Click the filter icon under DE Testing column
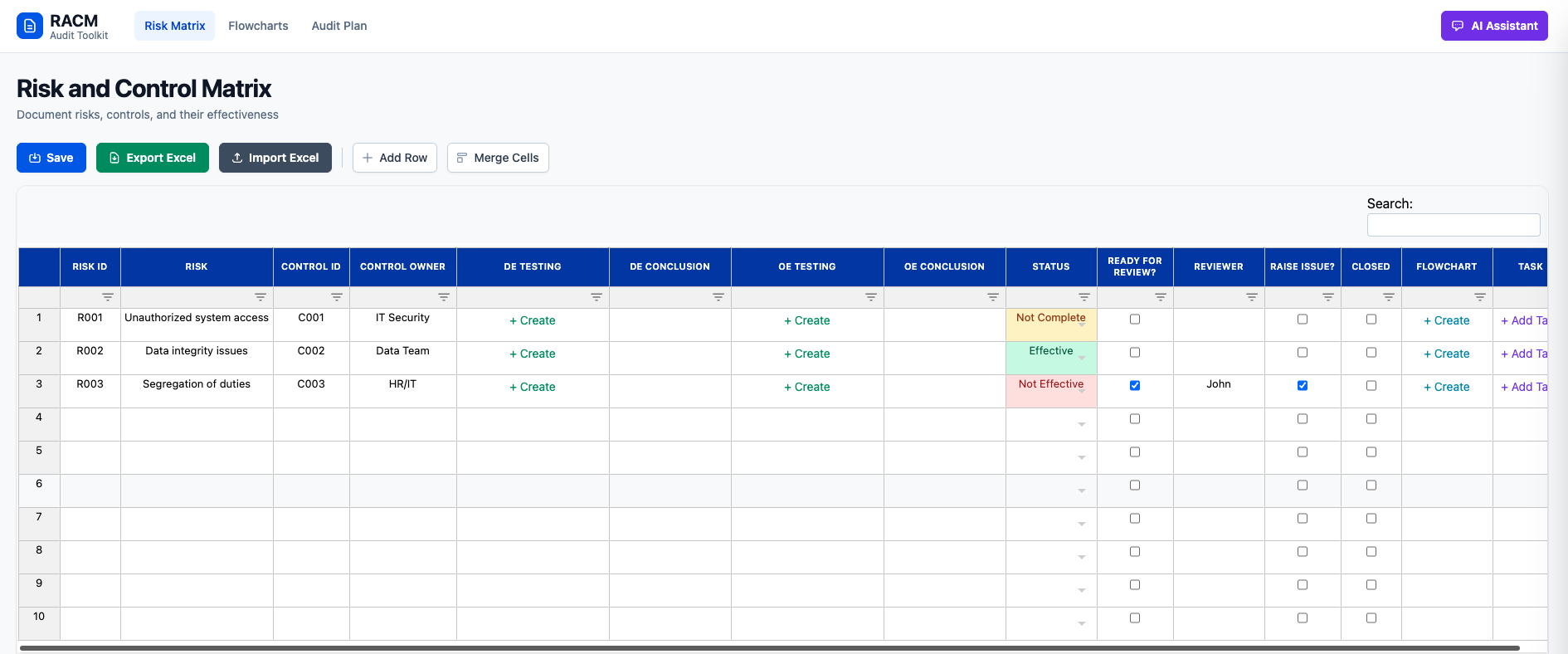Viewport: 1568px width, 654px height. point(597,297)
